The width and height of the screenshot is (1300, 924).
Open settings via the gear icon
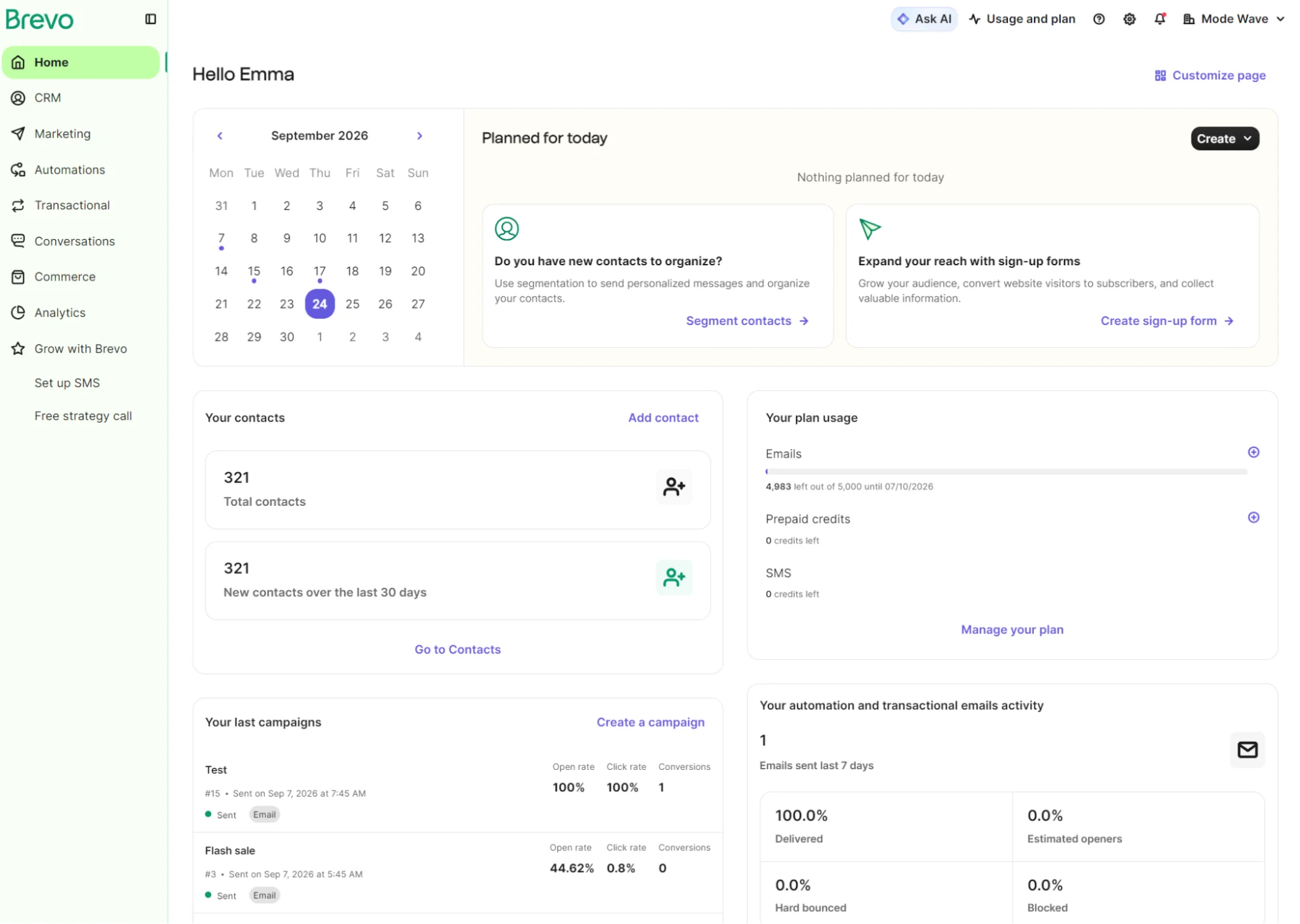click(1129, 19)
